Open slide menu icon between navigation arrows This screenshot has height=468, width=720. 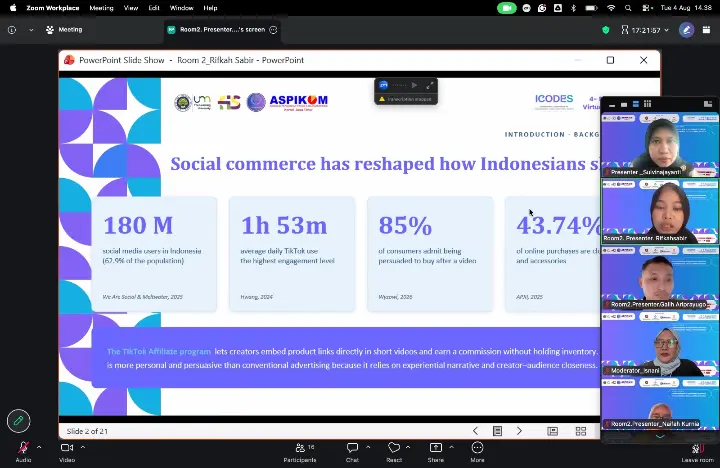click(497, 431)
